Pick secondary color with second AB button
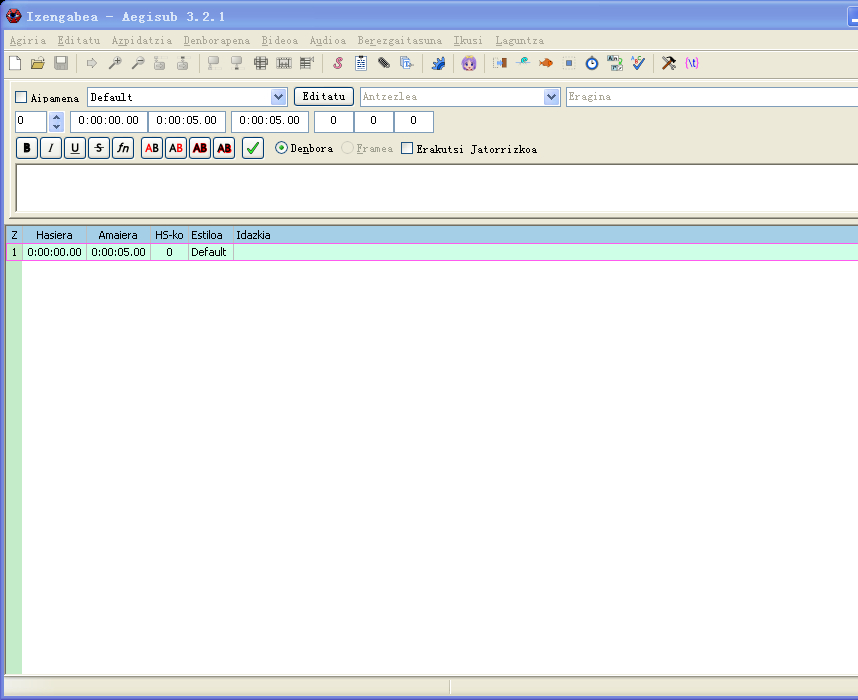Screen dimensions: 858x700 (176, 148)
